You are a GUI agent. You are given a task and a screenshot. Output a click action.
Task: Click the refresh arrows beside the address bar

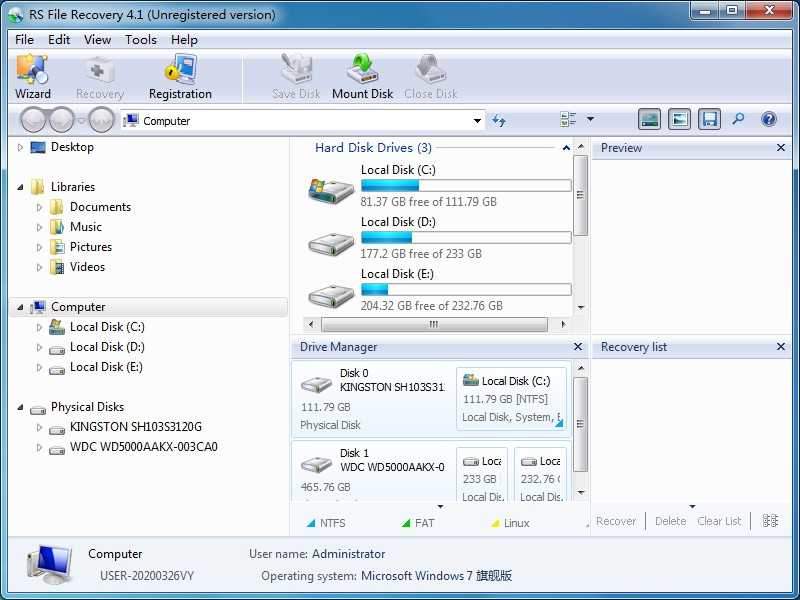tap(498, 120)
